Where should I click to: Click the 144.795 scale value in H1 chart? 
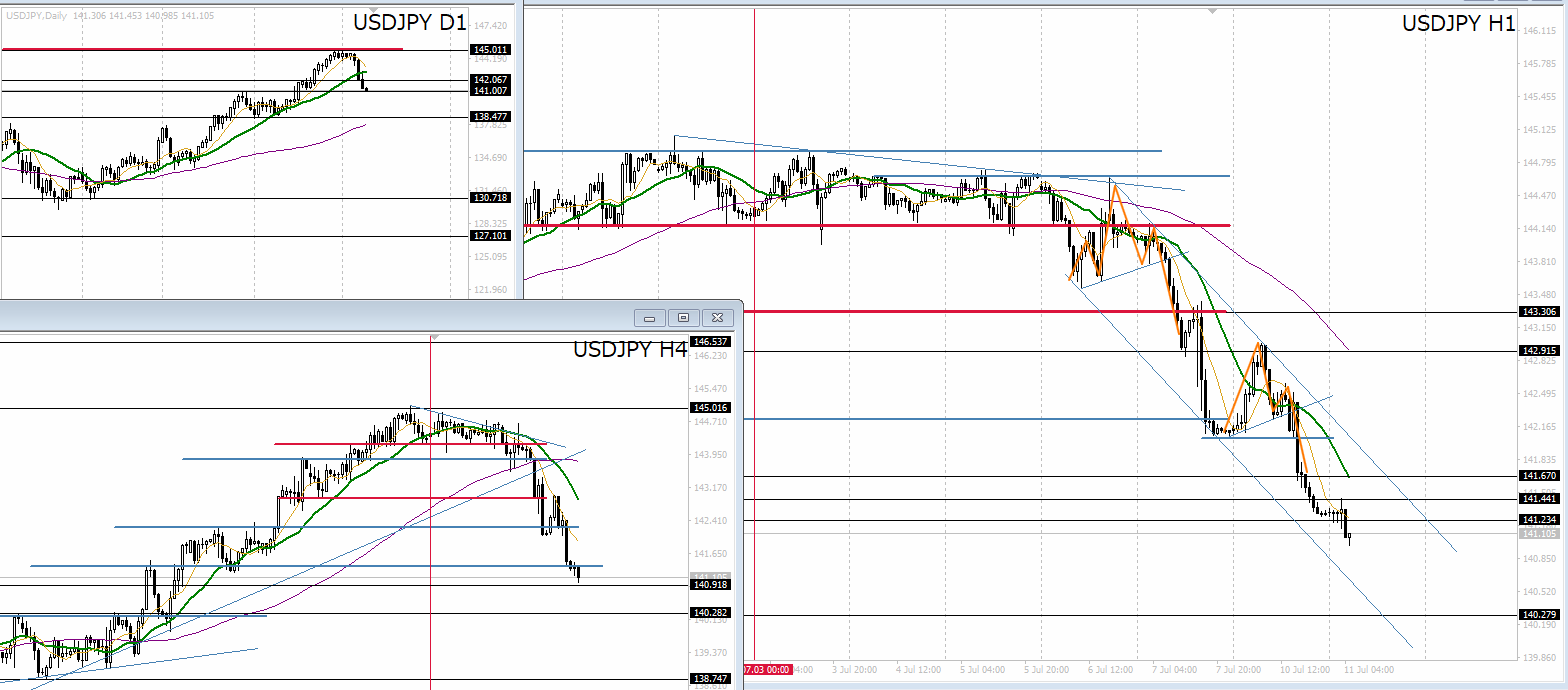1539,162
